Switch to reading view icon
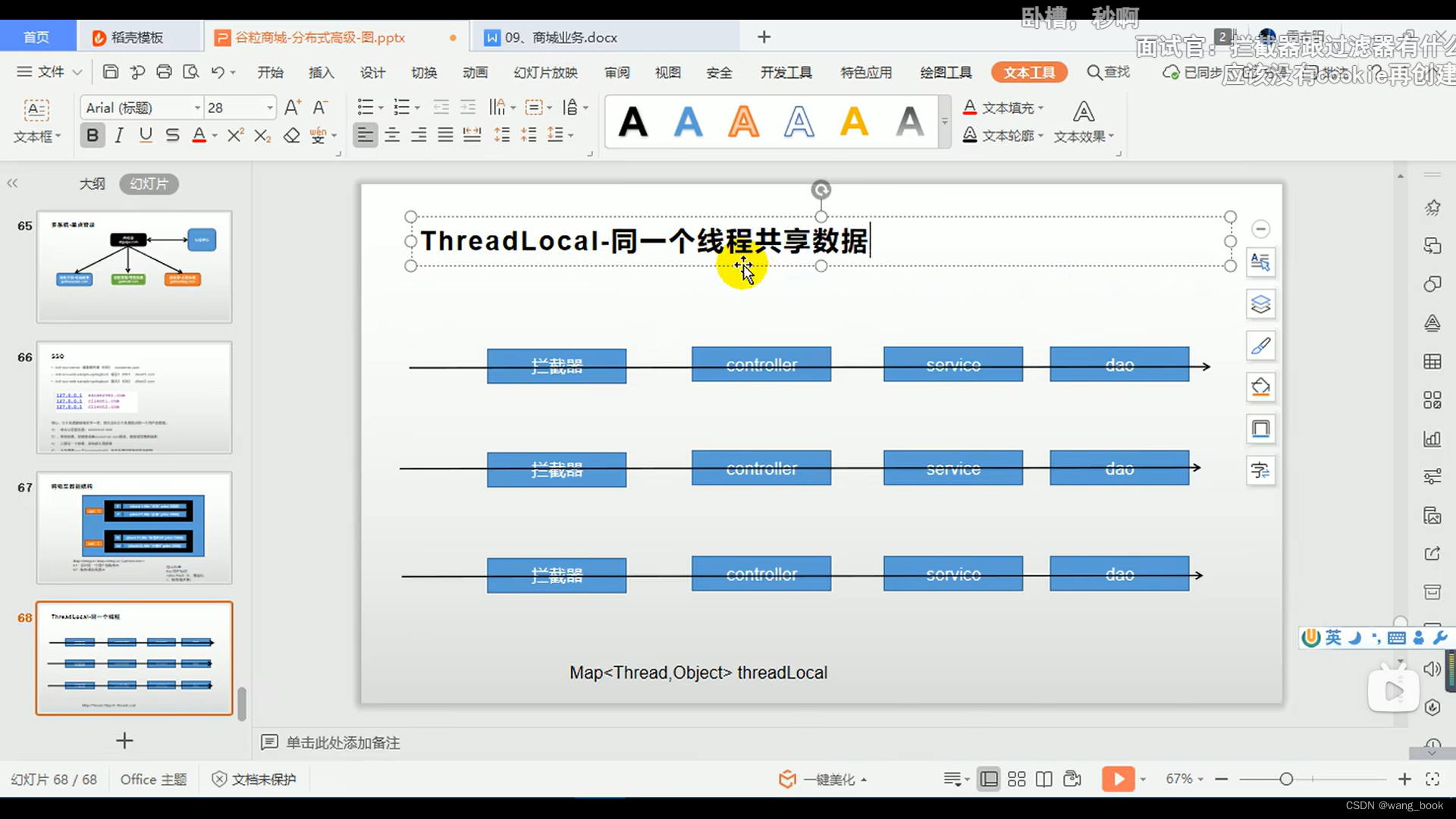This screenshot has width=1456, height=819. tap(1044, 779)
